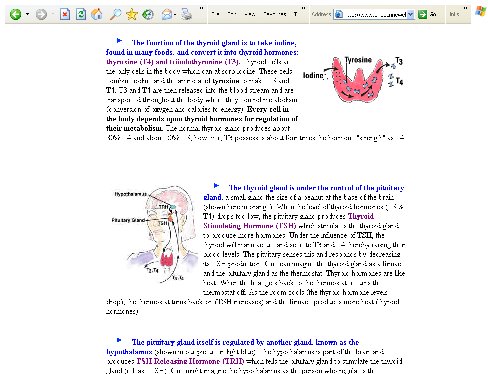Click the green Go button
Viewport: 488px width, 374px height.
click(x=422, y=14)
